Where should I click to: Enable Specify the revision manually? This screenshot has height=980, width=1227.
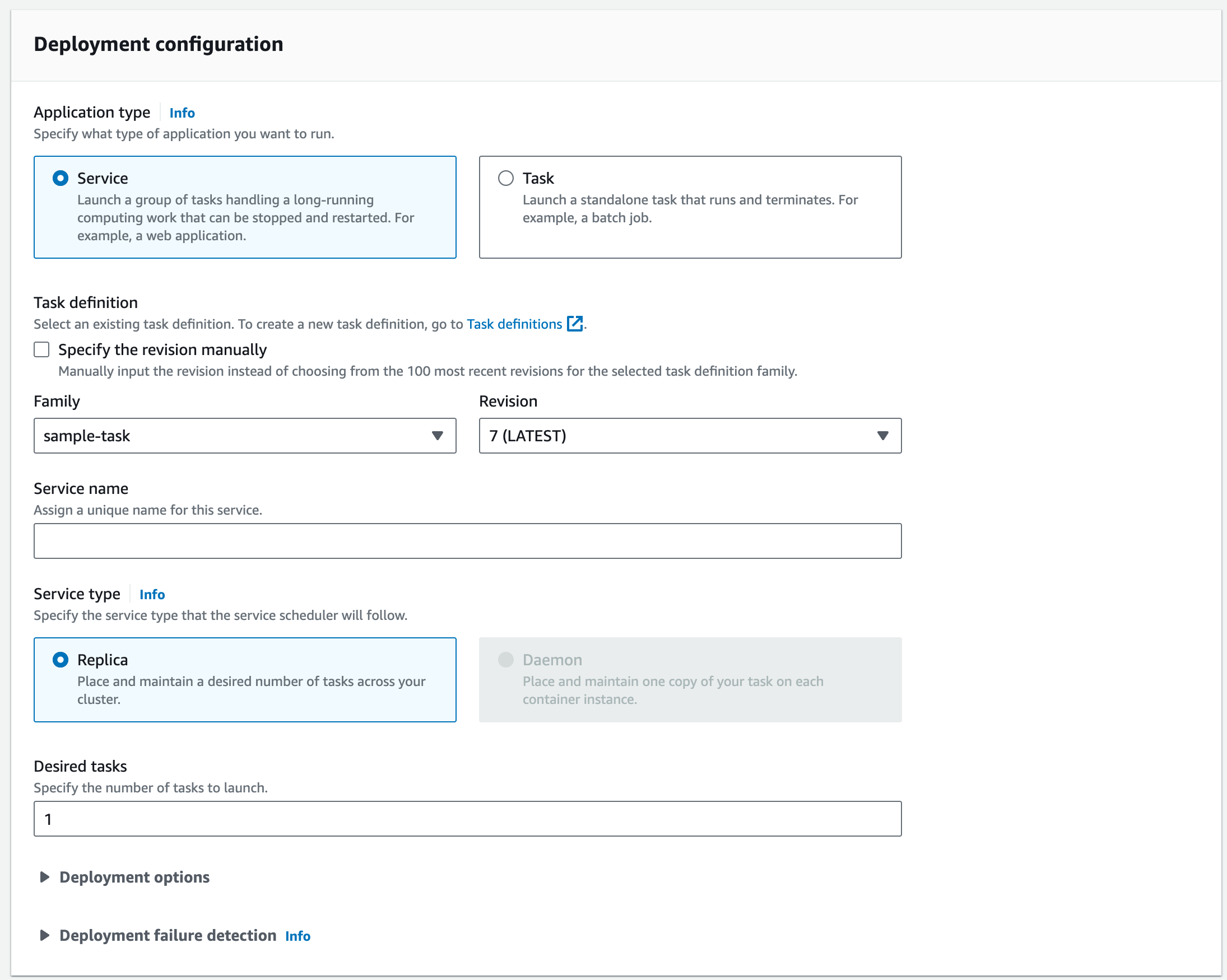pyautogui.click(x=41, y=349)
